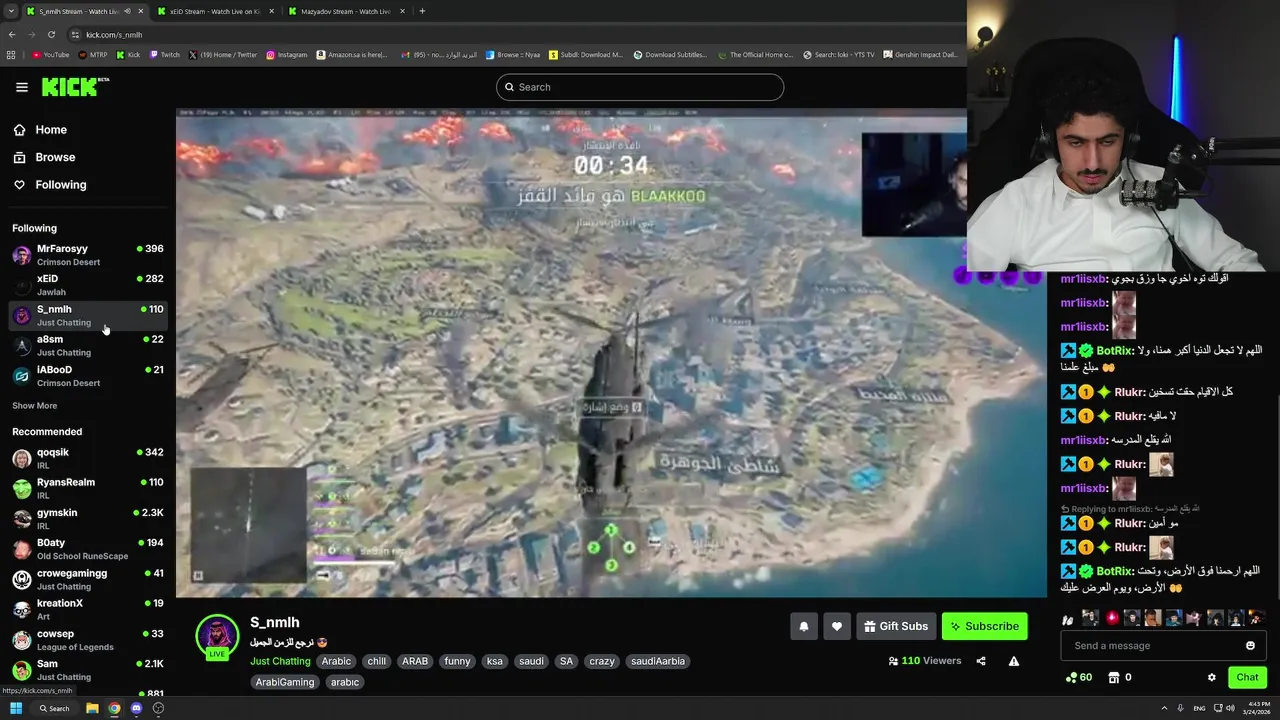Reload the current page
The width and height of the screenshot is (1280, 720).
(x=52, y=34)
